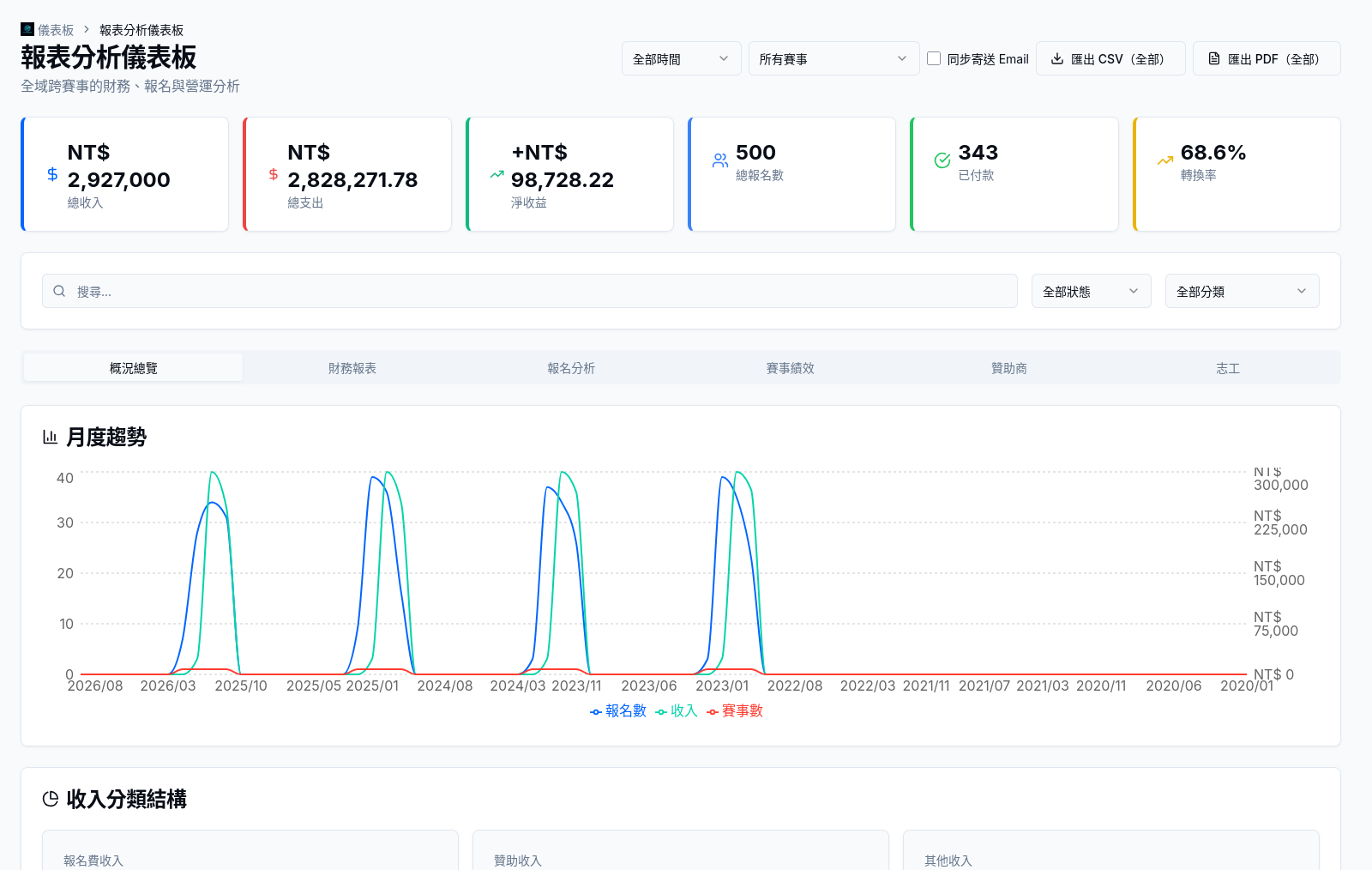Viewport: 1372px width, 870px height.
Task: Click the users icon on 總報名數 card
Action: [720, 160]
